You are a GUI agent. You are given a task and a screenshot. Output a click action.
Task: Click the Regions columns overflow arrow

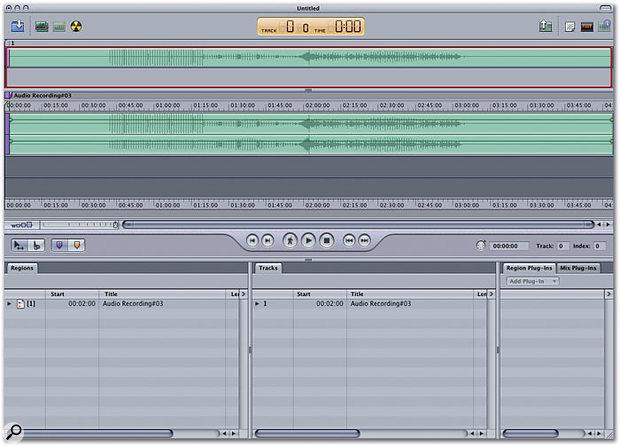point(243,294)
